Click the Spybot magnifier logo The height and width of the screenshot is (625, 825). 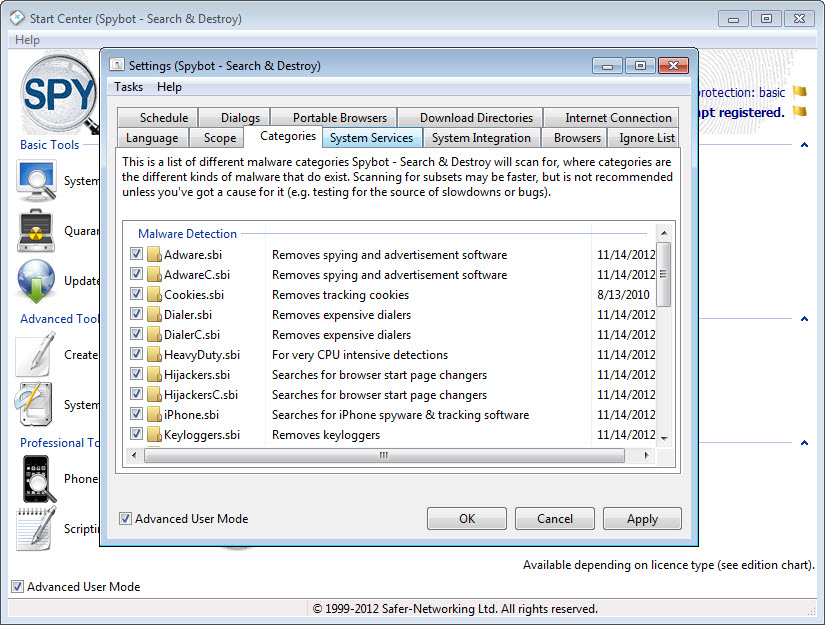(59, 94)
